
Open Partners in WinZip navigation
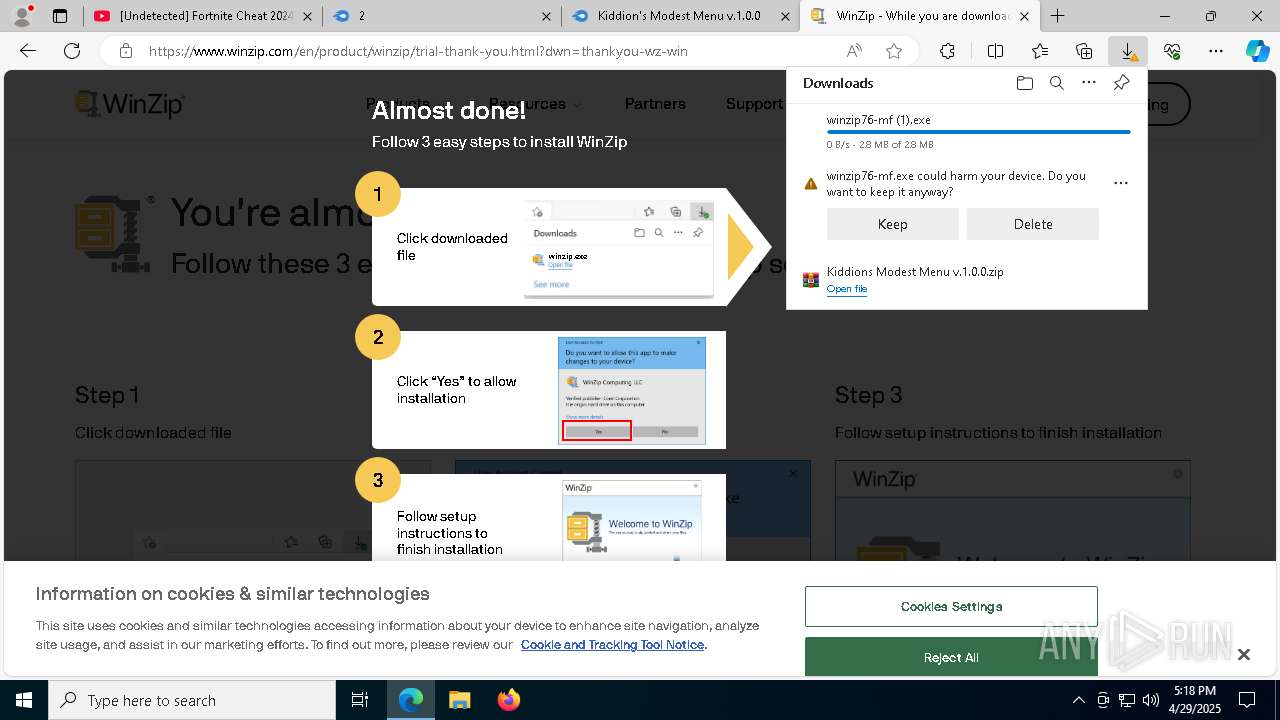655,104
